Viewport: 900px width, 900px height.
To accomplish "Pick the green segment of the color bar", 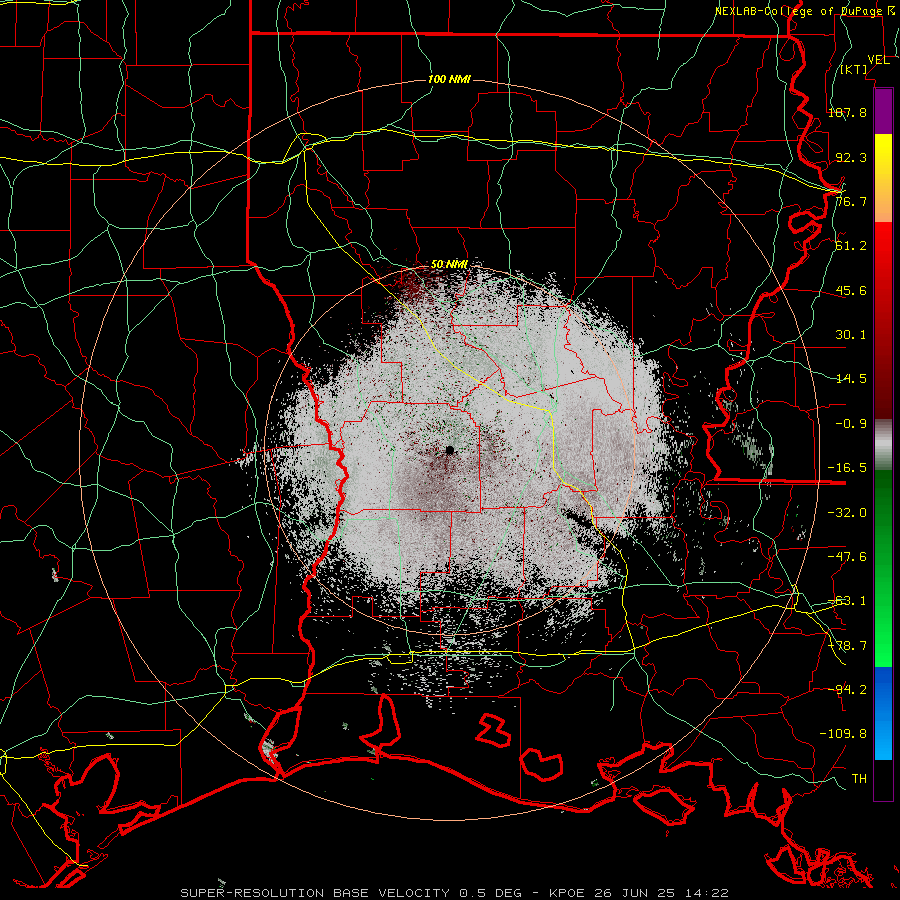I will [x=883, y=568].
